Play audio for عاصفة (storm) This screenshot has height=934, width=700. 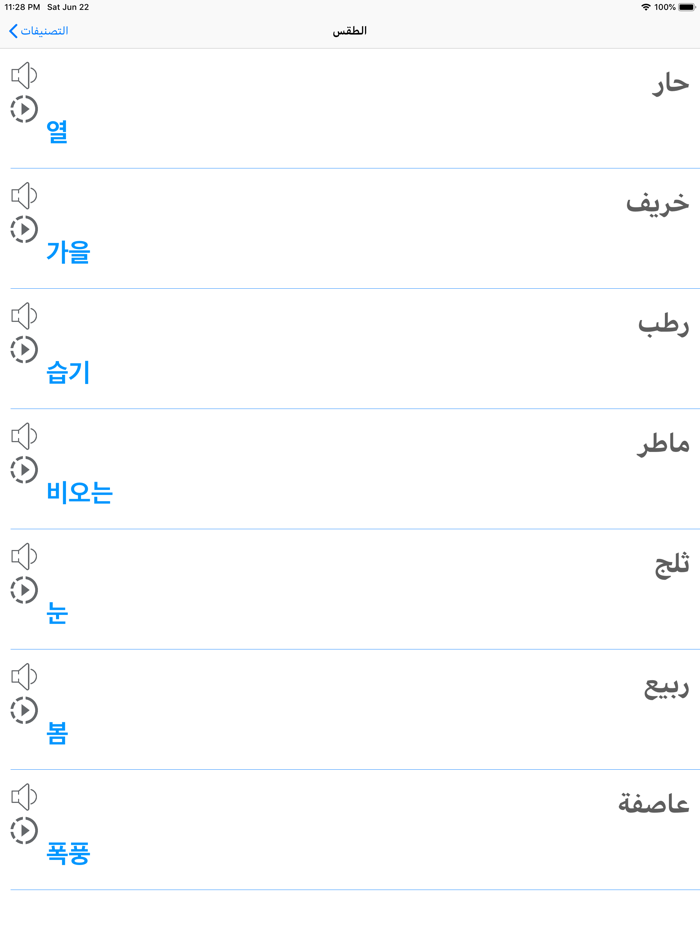coord(23,796)
